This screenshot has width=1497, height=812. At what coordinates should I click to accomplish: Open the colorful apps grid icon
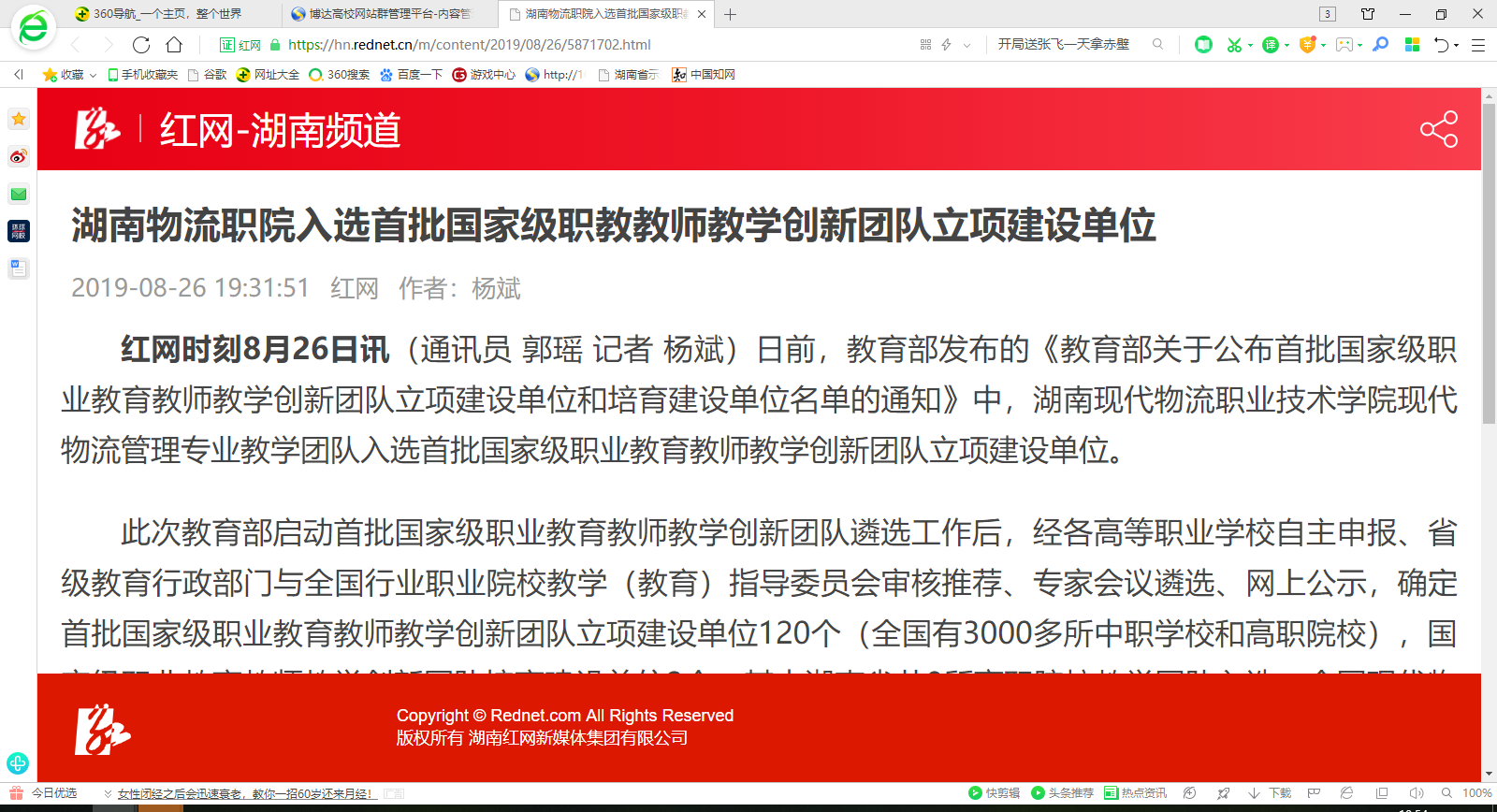(x=1412, y=45)
